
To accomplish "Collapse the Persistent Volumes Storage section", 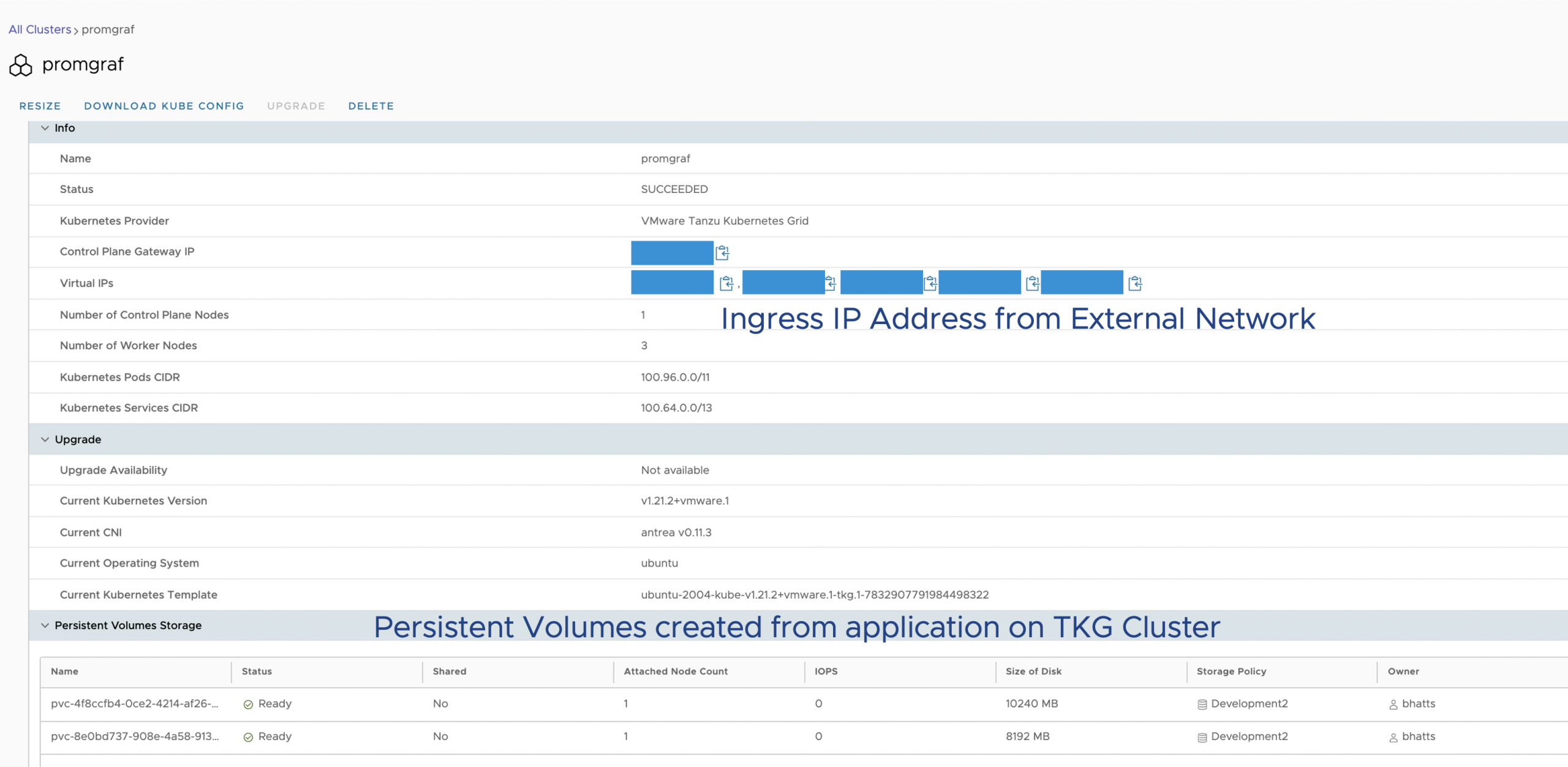I will tap(45, 625).
